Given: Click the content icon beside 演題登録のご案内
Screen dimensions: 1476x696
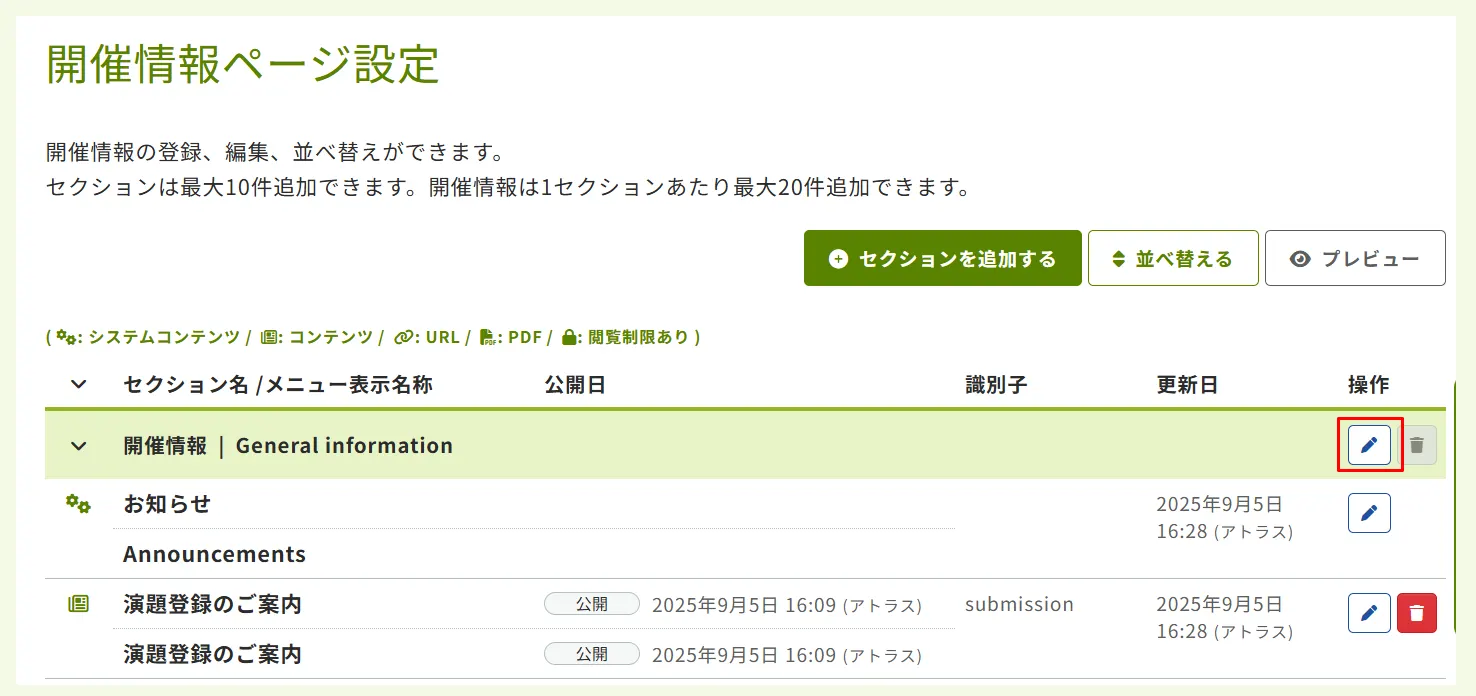Looking at the screenshot, I should 79,604.
